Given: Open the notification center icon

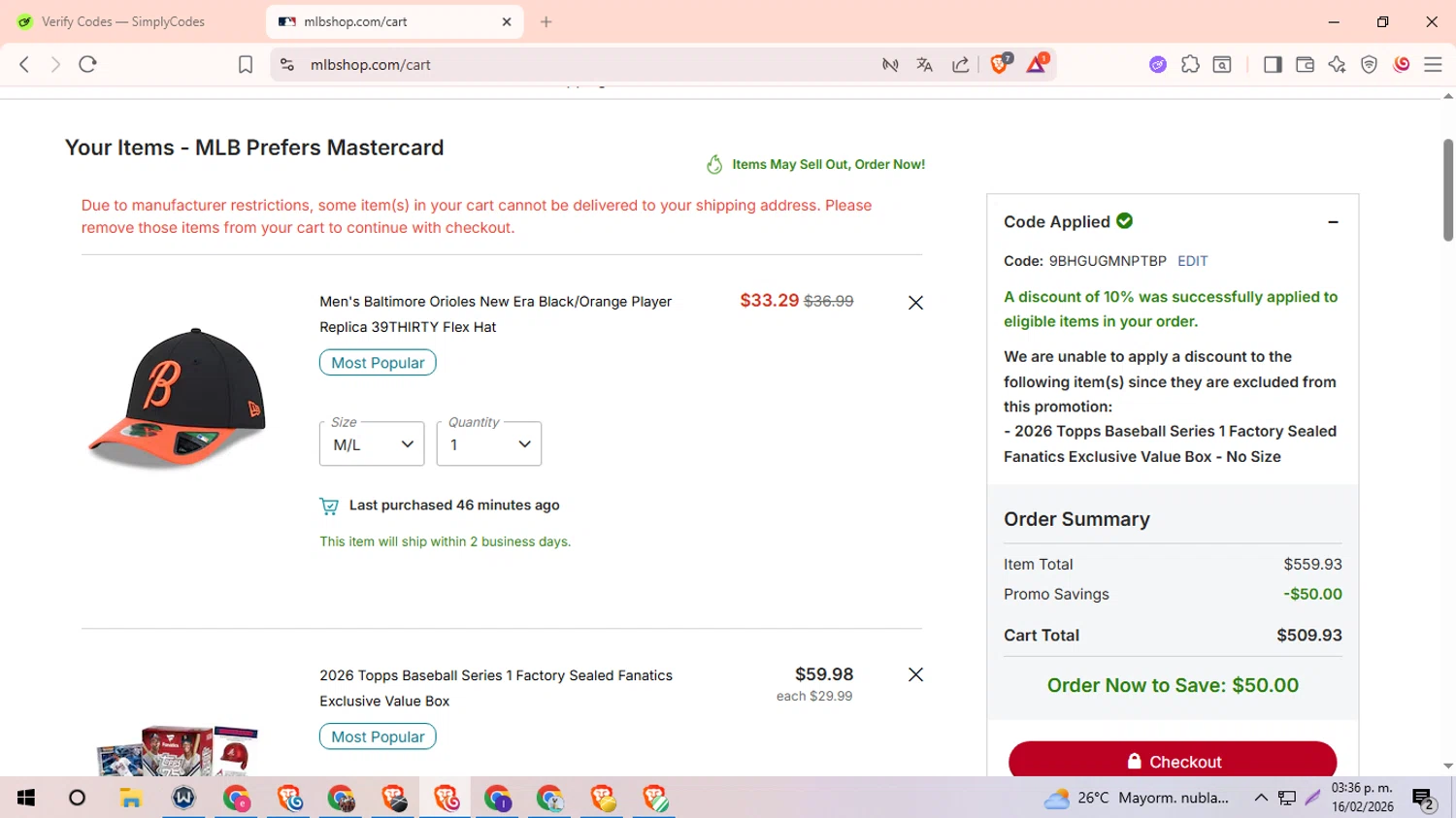Looking at the screenshot, I should point(1423,799).
